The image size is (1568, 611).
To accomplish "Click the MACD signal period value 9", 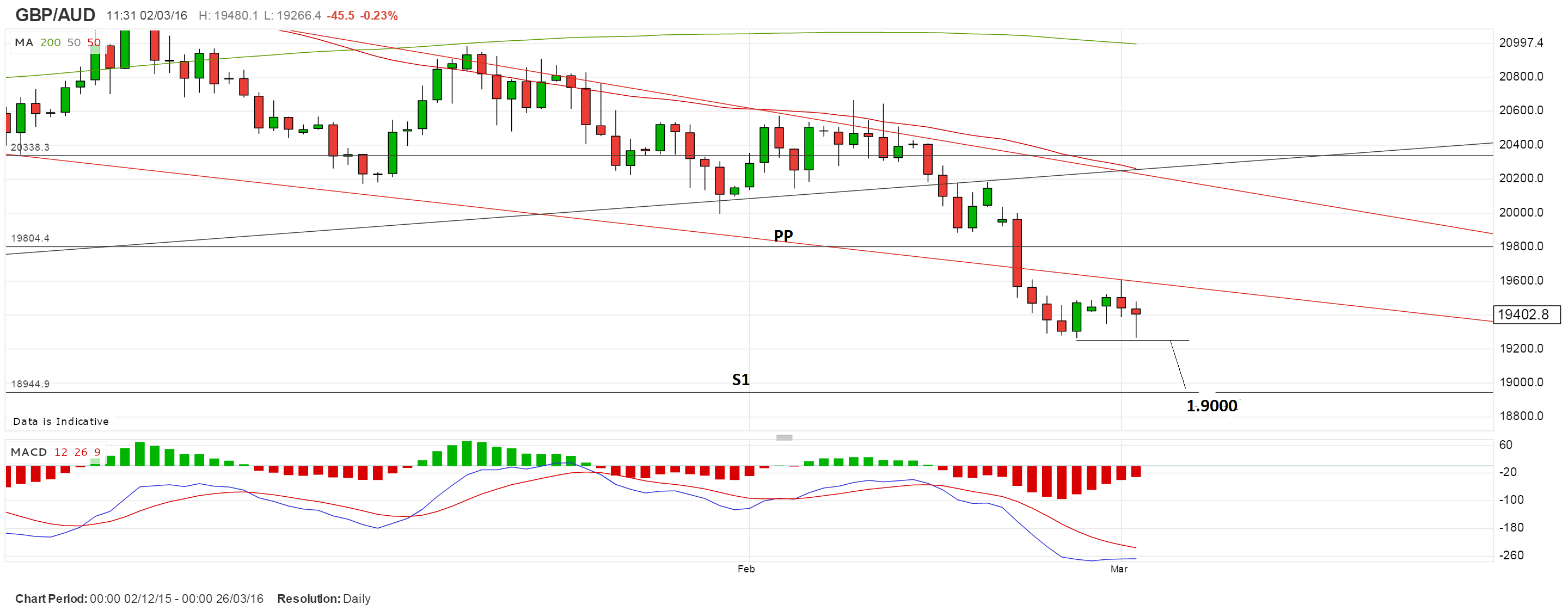I will click(x=97, y=452).
